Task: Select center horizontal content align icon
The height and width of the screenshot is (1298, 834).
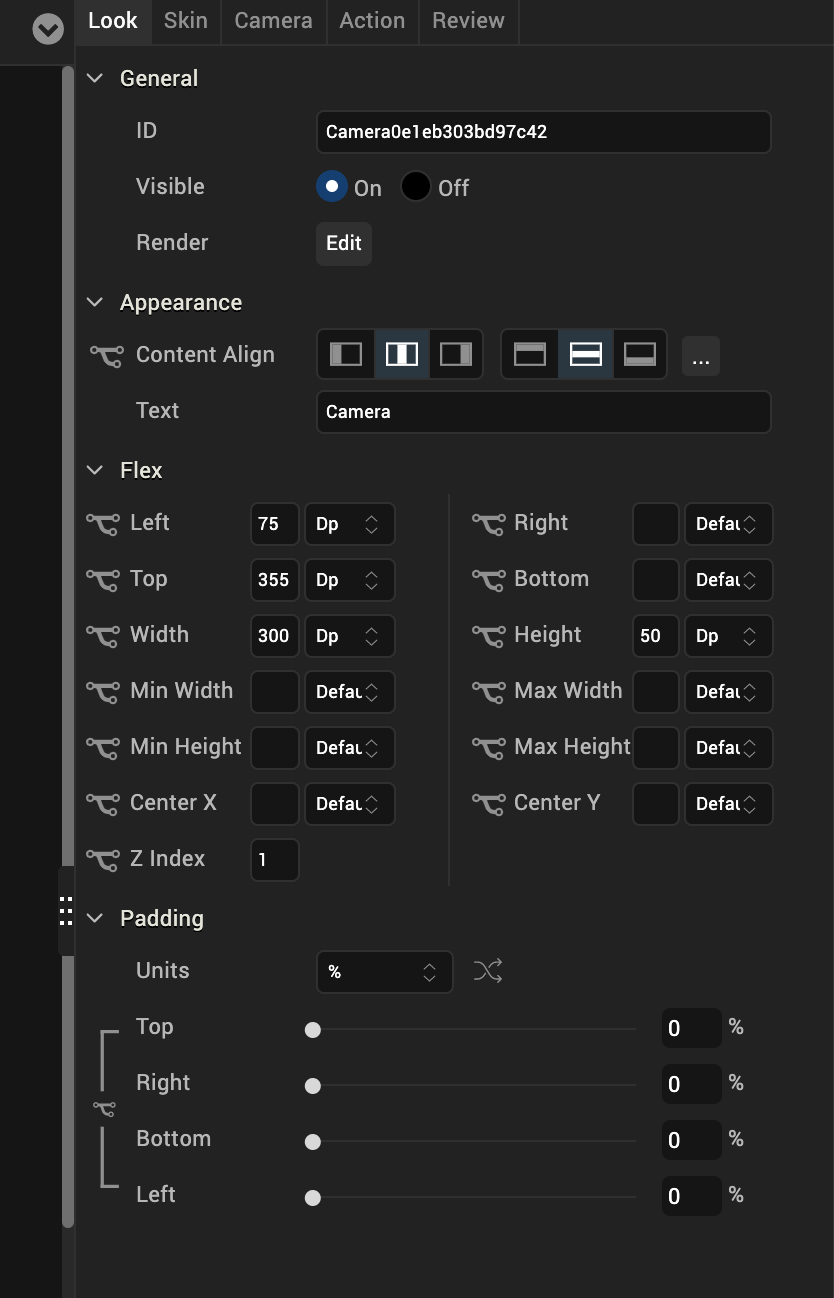Action: (402, 355)
